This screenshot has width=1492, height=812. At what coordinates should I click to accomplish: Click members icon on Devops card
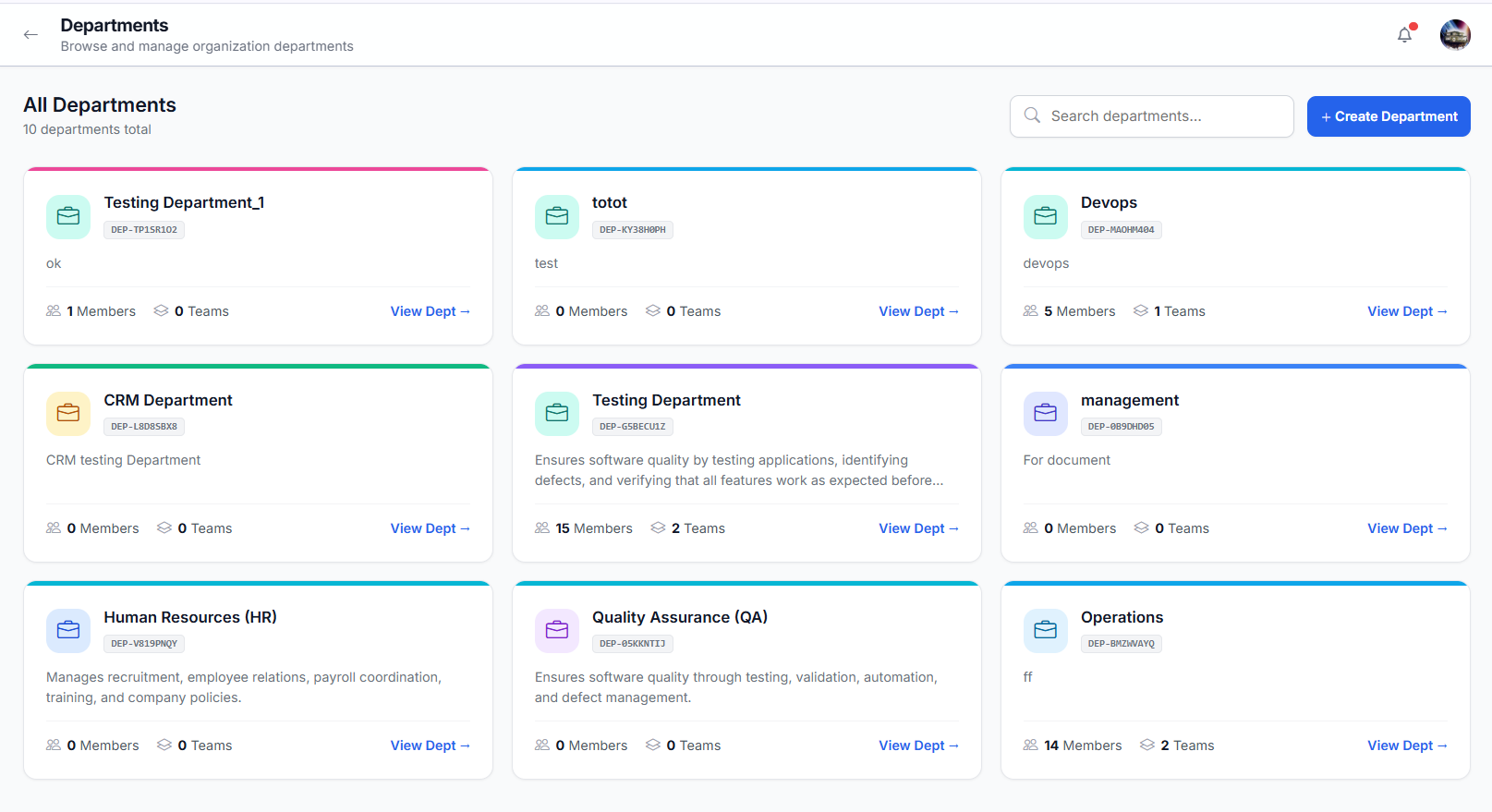[x=1031, y=311]
